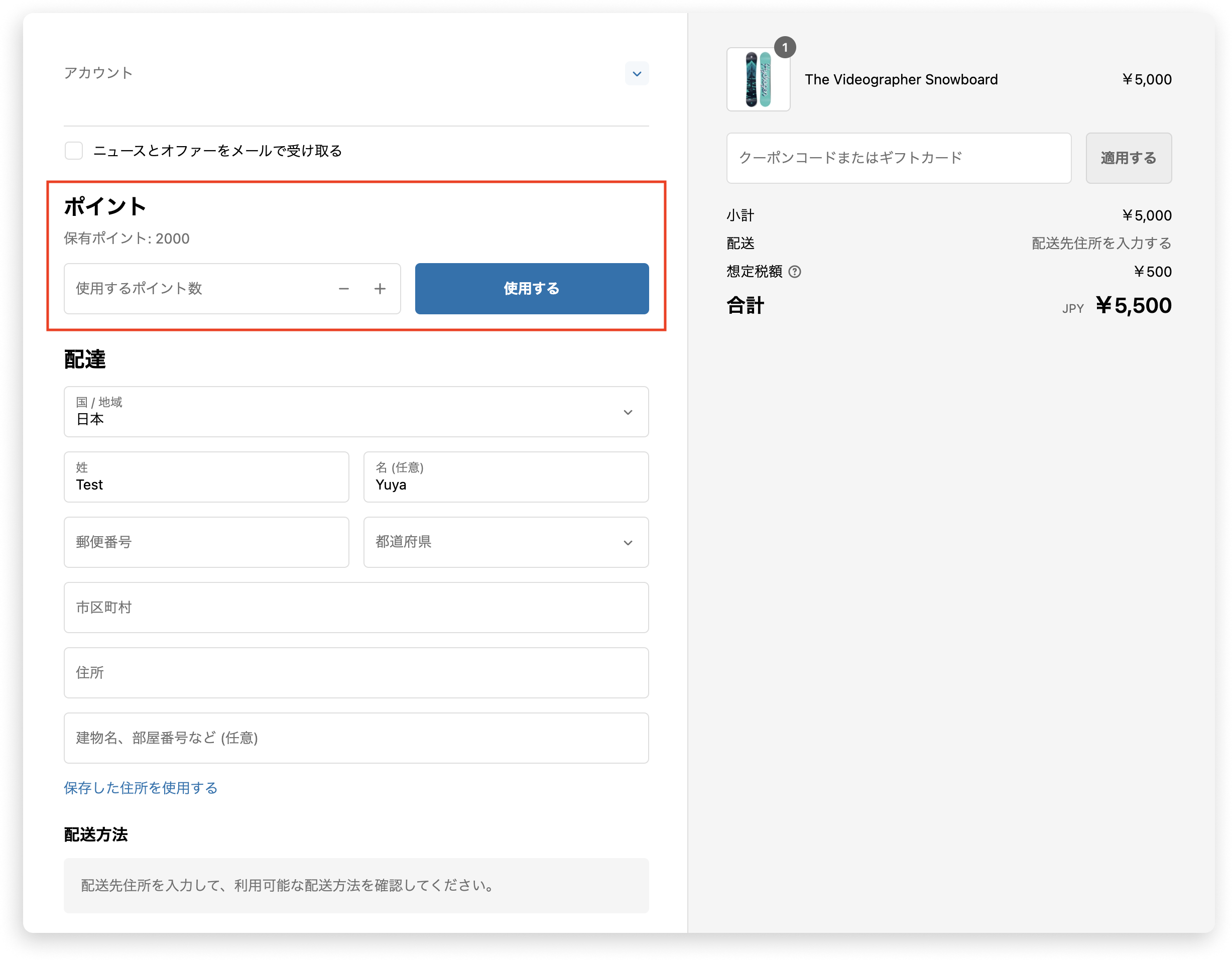Check the newsletter email opt-in checkbox

pos(74,151)
